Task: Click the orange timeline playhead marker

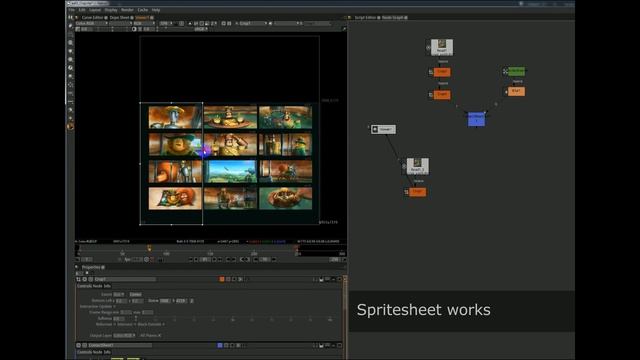Action: coord(149,248)
